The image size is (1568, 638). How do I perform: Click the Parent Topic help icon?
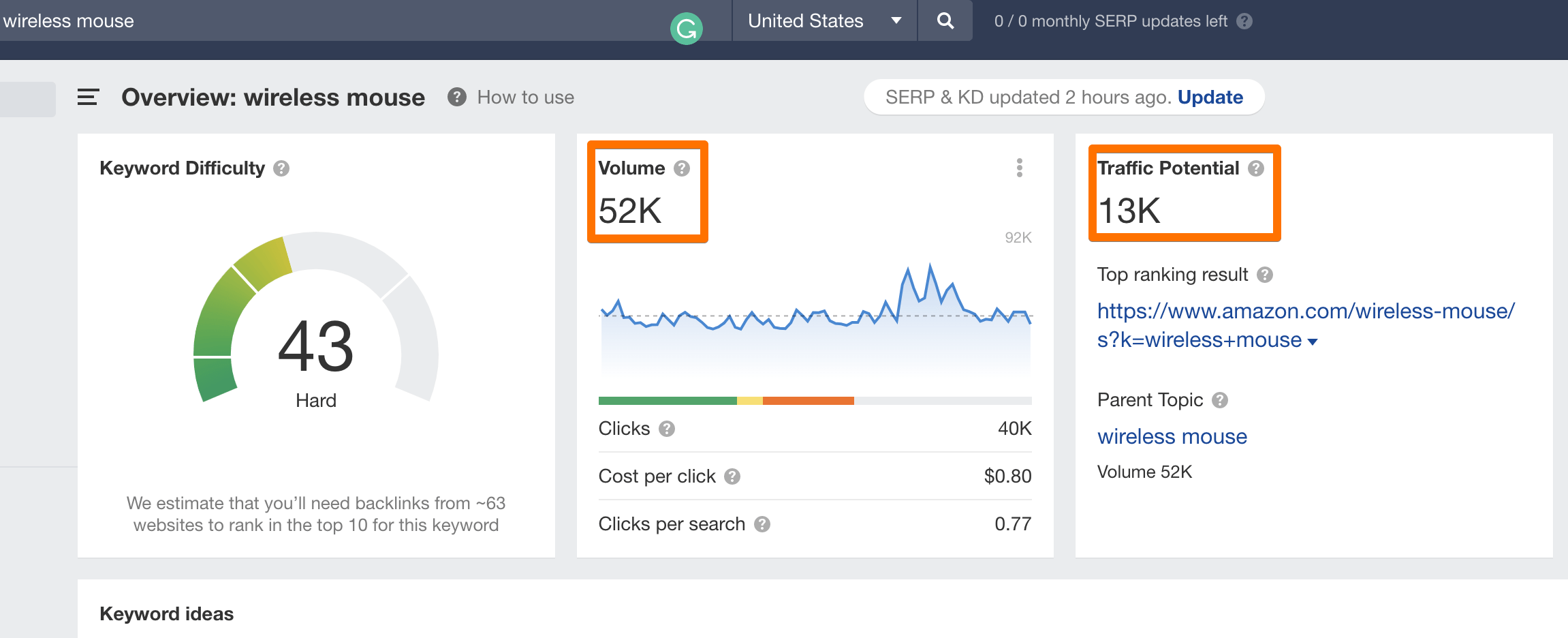(x=1221, y=400)
